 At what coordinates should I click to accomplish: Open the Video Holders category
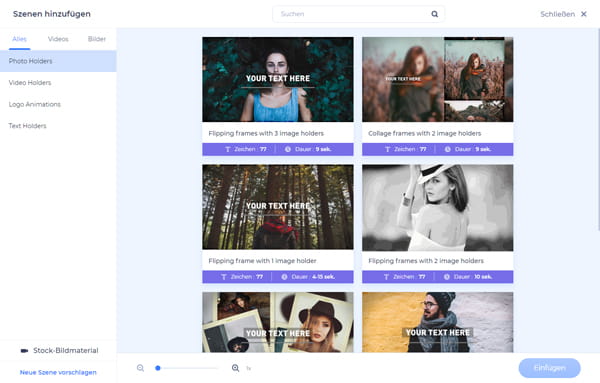pyautogui.click(x=58, y=83)
